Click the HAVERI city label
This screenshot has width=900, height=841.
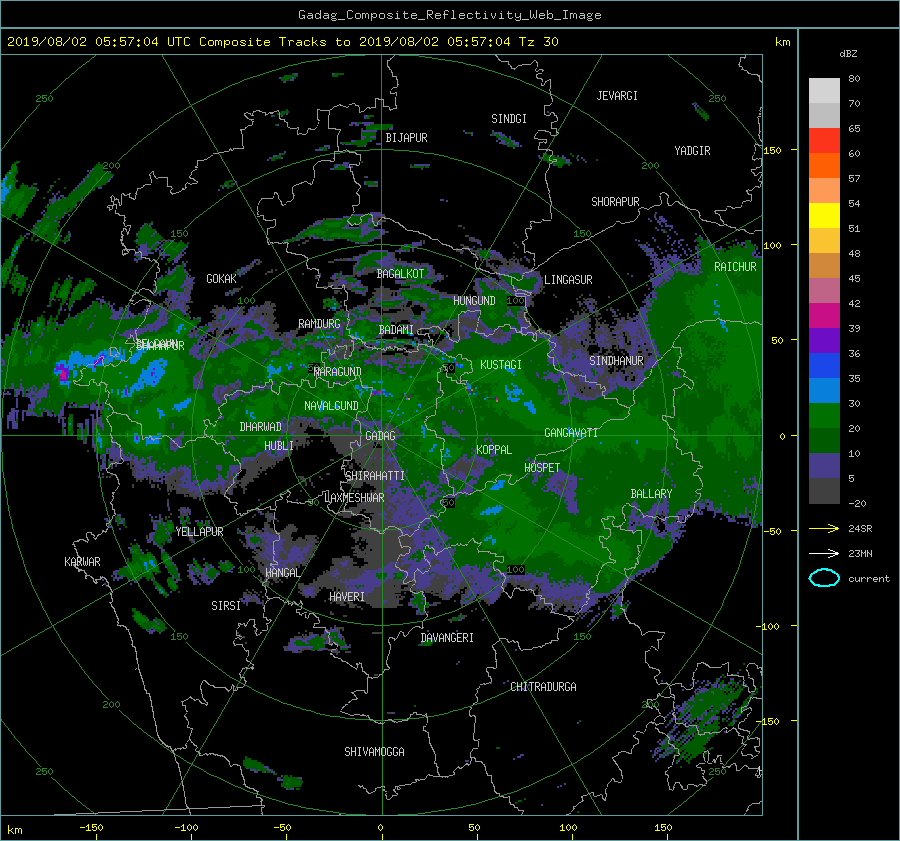point(347,597)
